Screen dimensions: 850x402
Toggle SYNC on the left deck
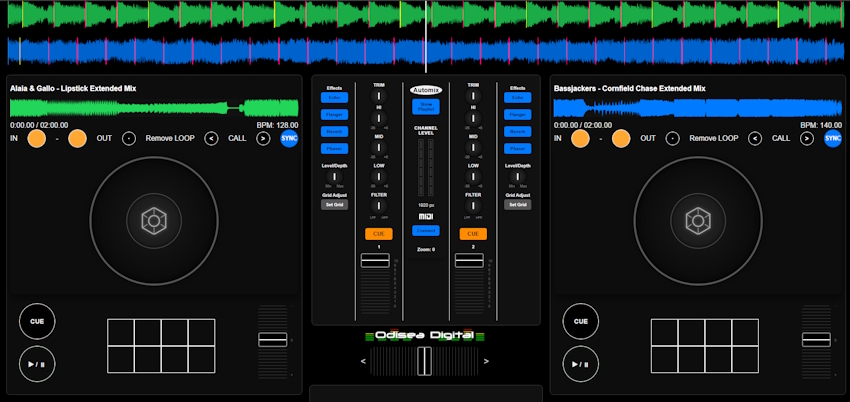pos(289,139)
